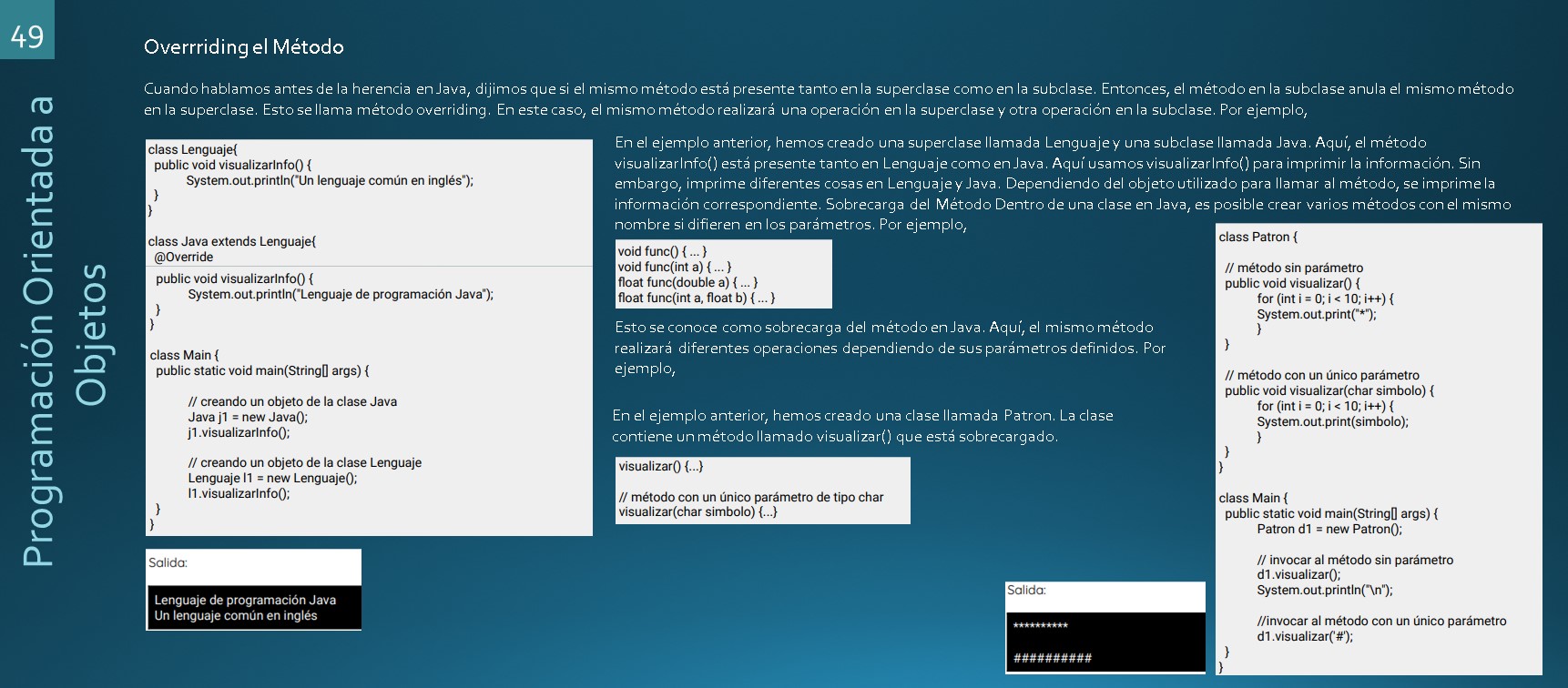Select the row of asterisks in output
The width and height of the screenshot is (1568, 688).
pyautogui.click(x=1040, y=626)
